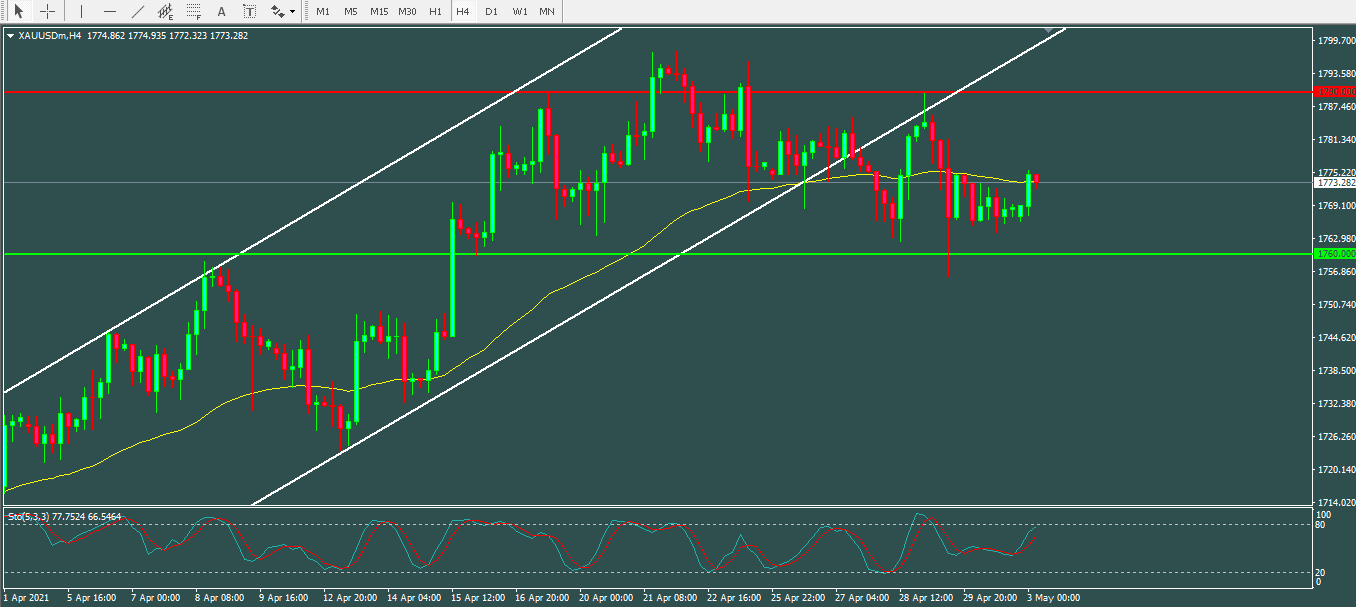
Task: Toggle the H4 timeframe button
Action: [462, 11]
